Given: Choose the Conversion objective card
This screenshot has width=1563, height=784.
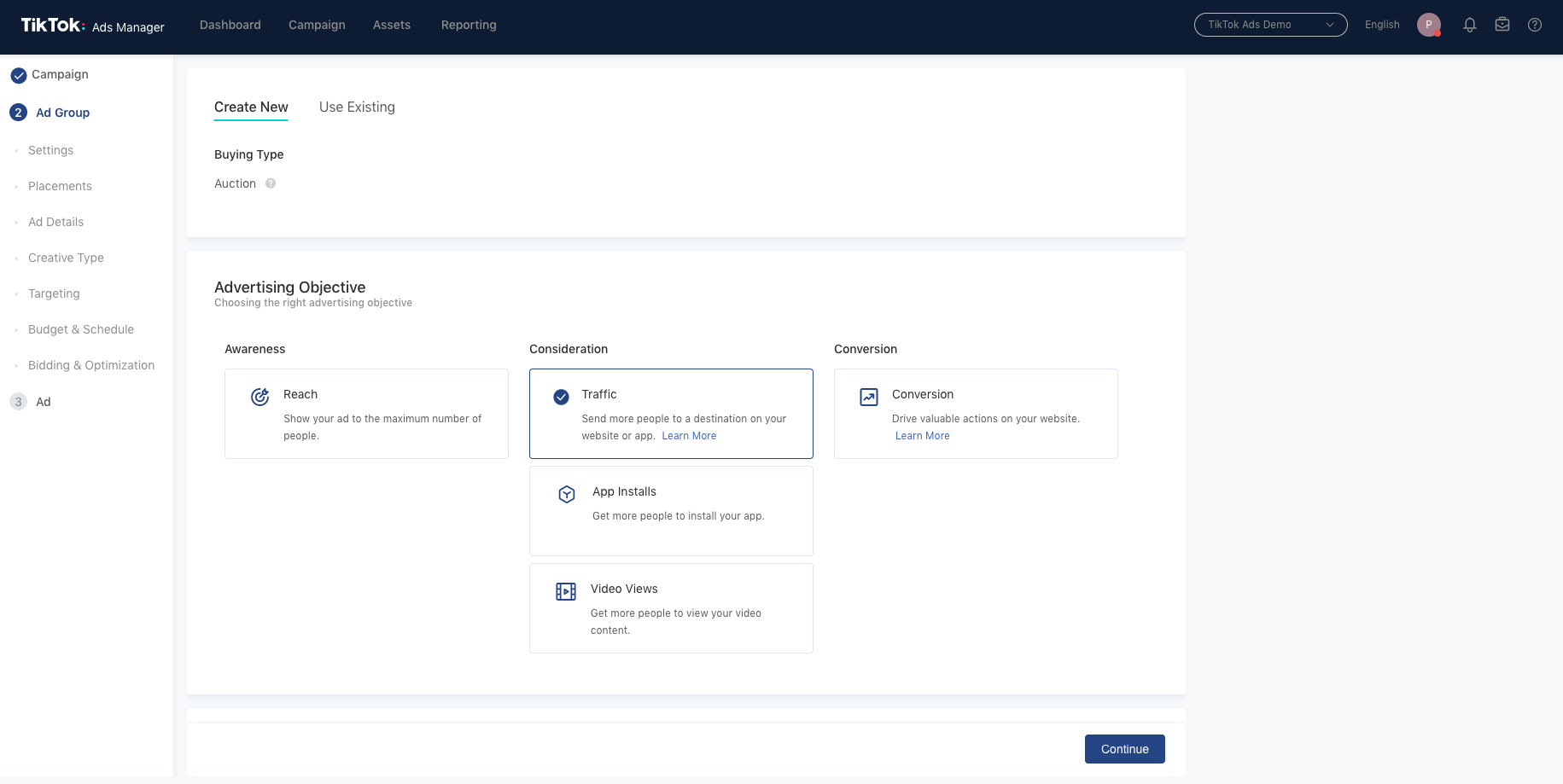Looking at the screenshot, I should [976, 414].
